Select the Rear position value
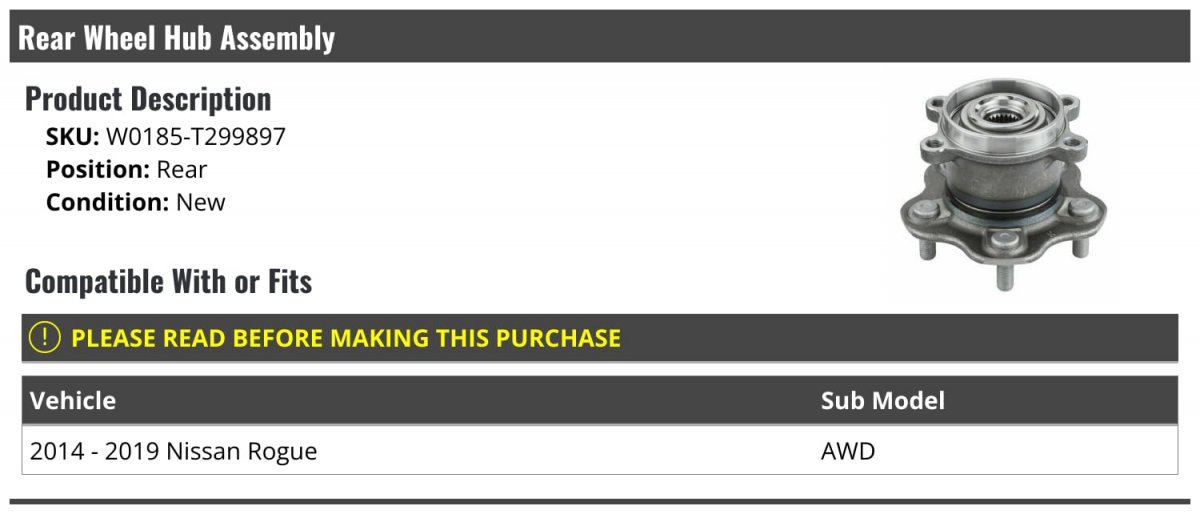 tap(182, 169)
